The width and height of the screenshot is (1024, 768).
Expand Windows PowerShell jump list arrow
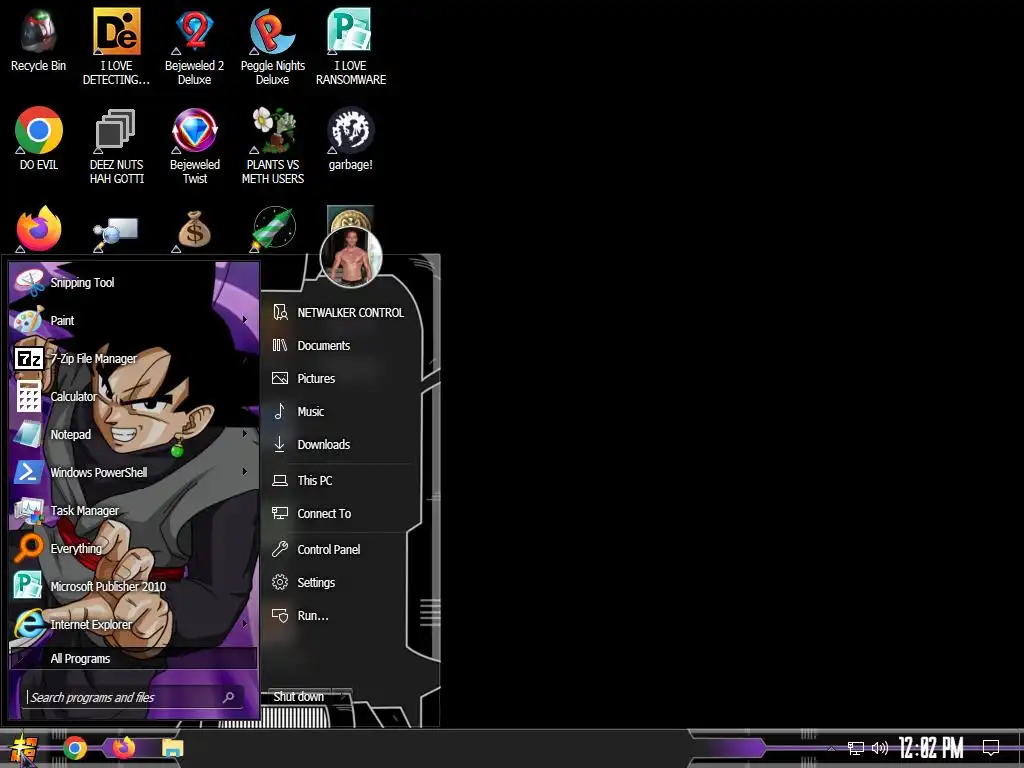coord(245,472)
